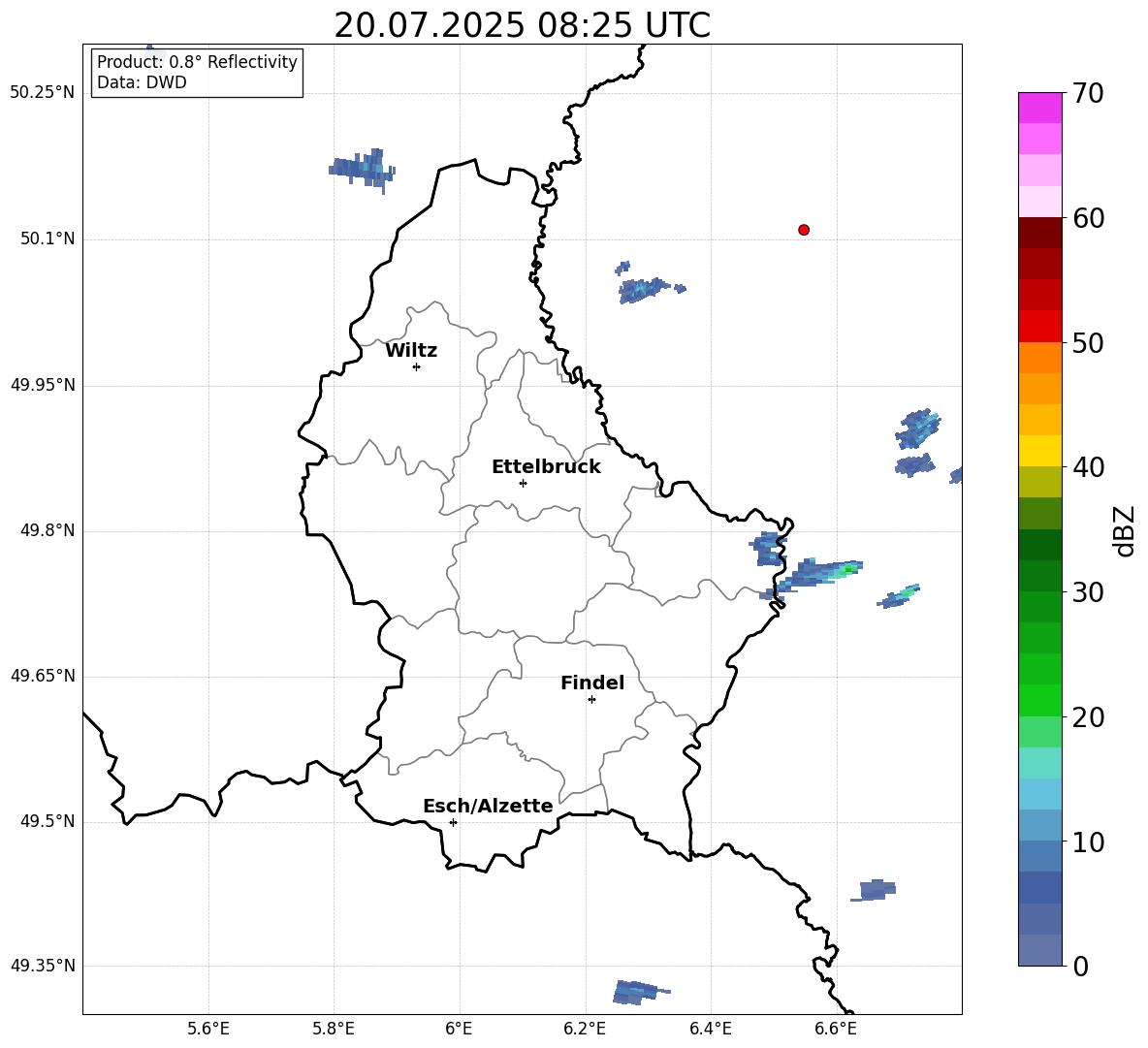Click the 49.5°N latitude label

[47, 821]
